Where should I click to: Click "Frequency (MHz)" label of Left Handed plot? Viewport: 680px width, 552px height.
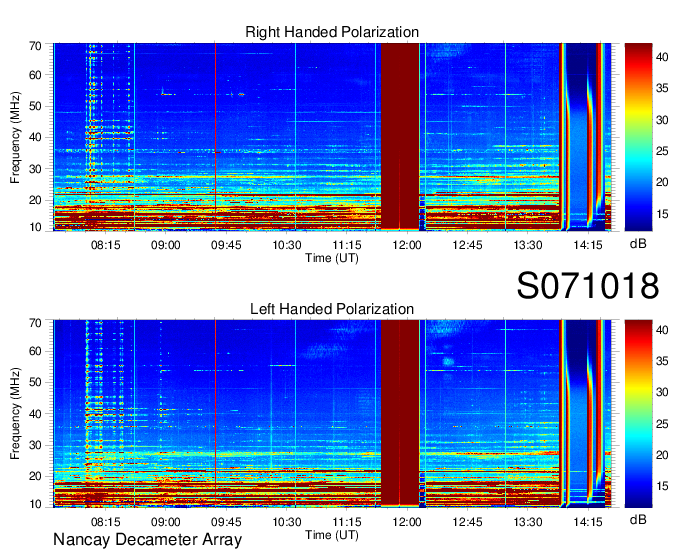pos(15,414)
